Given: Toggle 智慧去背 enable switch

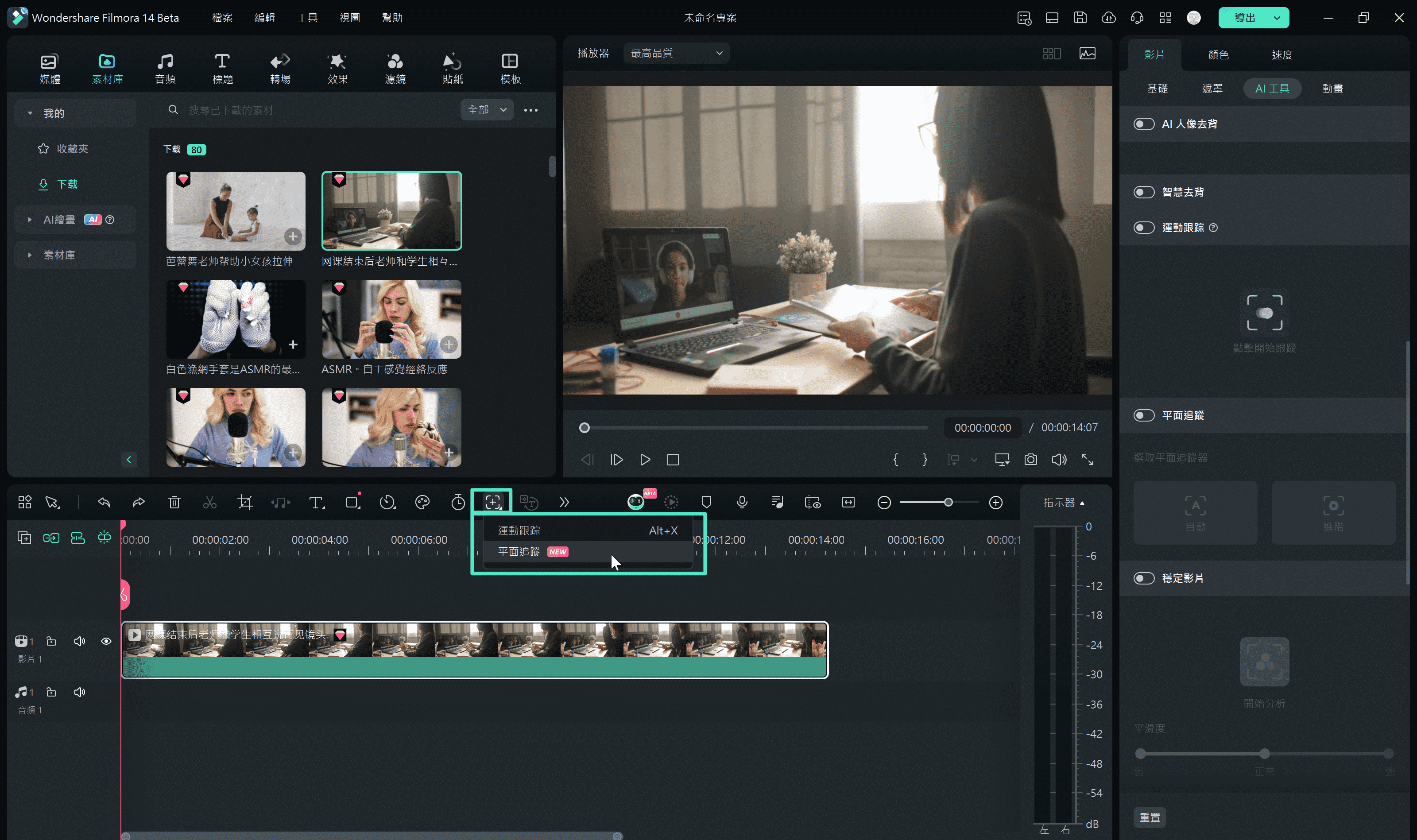Looking at the screenshot, I should pos(1143,192).
